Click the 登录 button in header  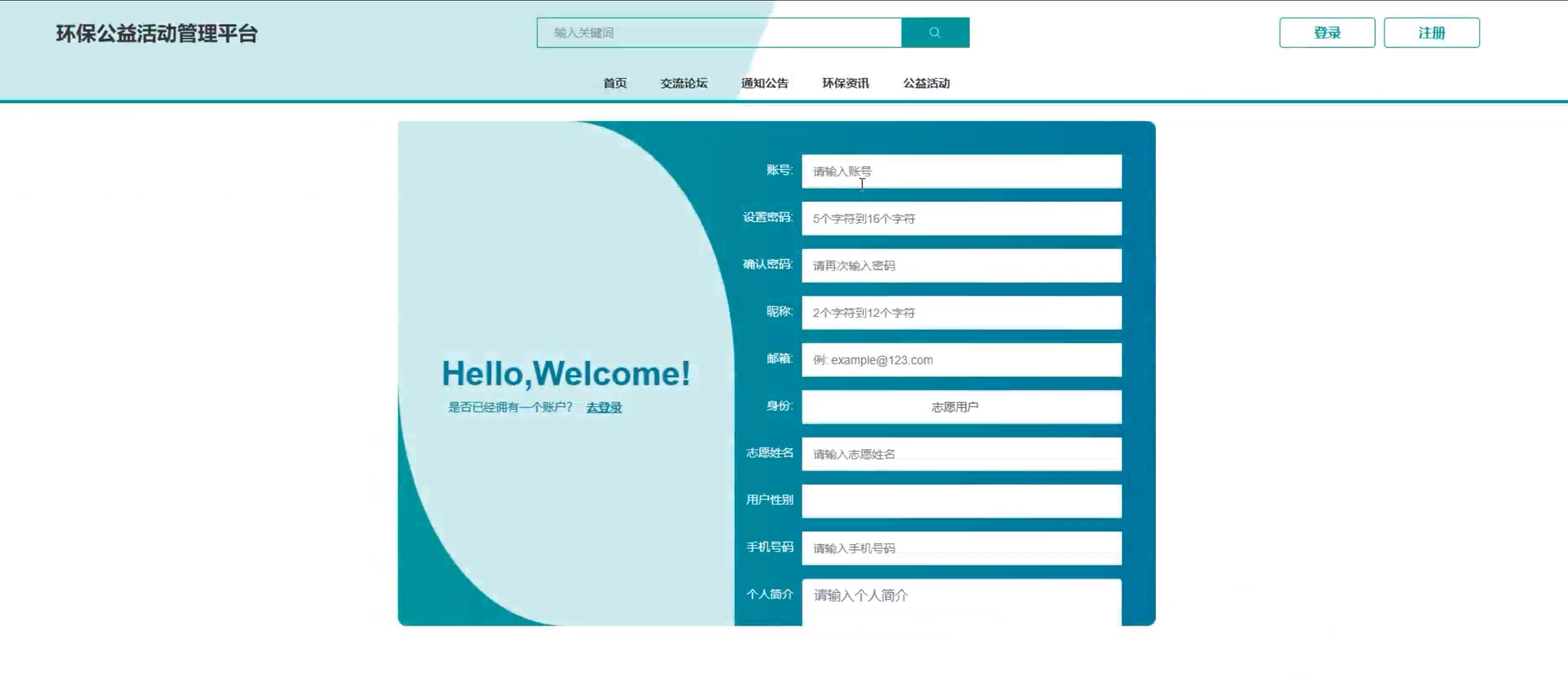click(1326, 33)
